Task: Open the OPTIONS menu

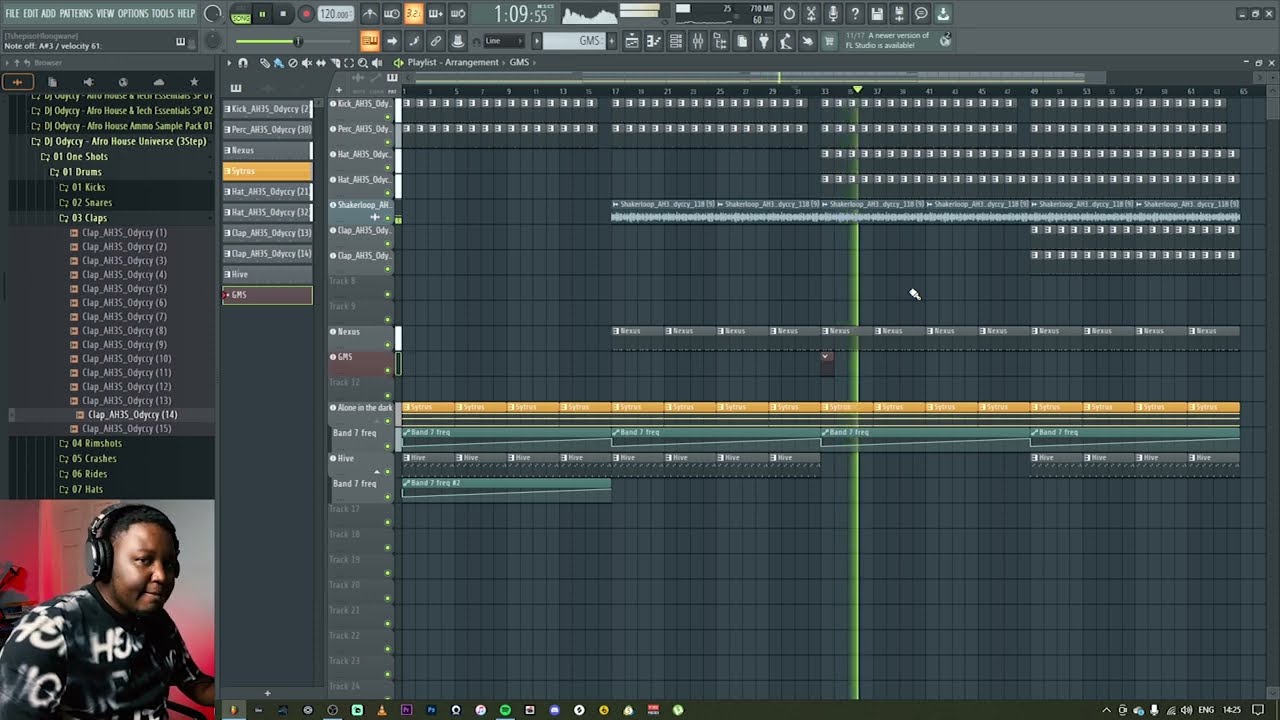Action: tap(133, 14)
